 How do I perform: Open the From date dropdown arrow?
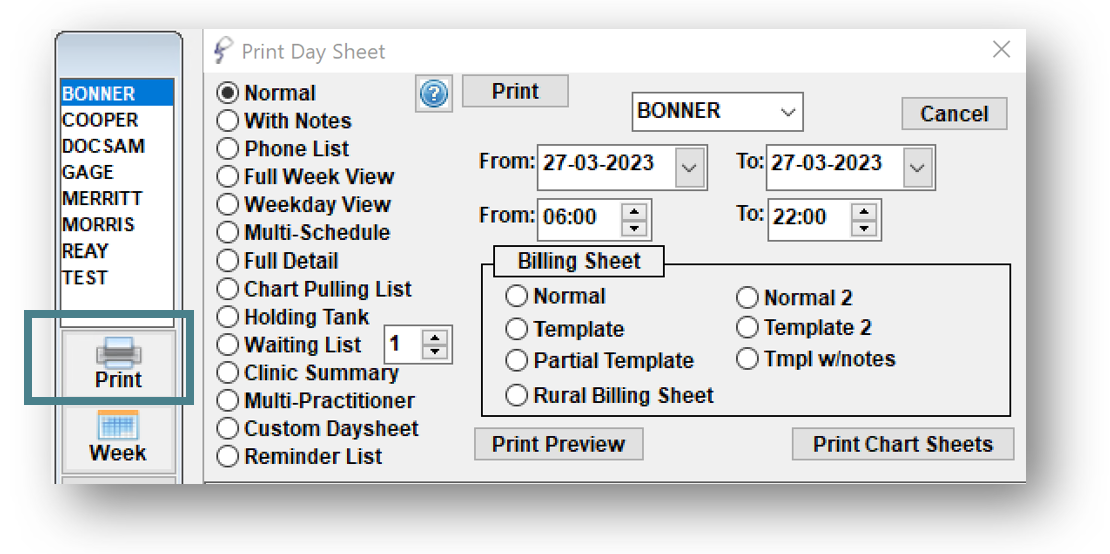(x=689, y=168)
